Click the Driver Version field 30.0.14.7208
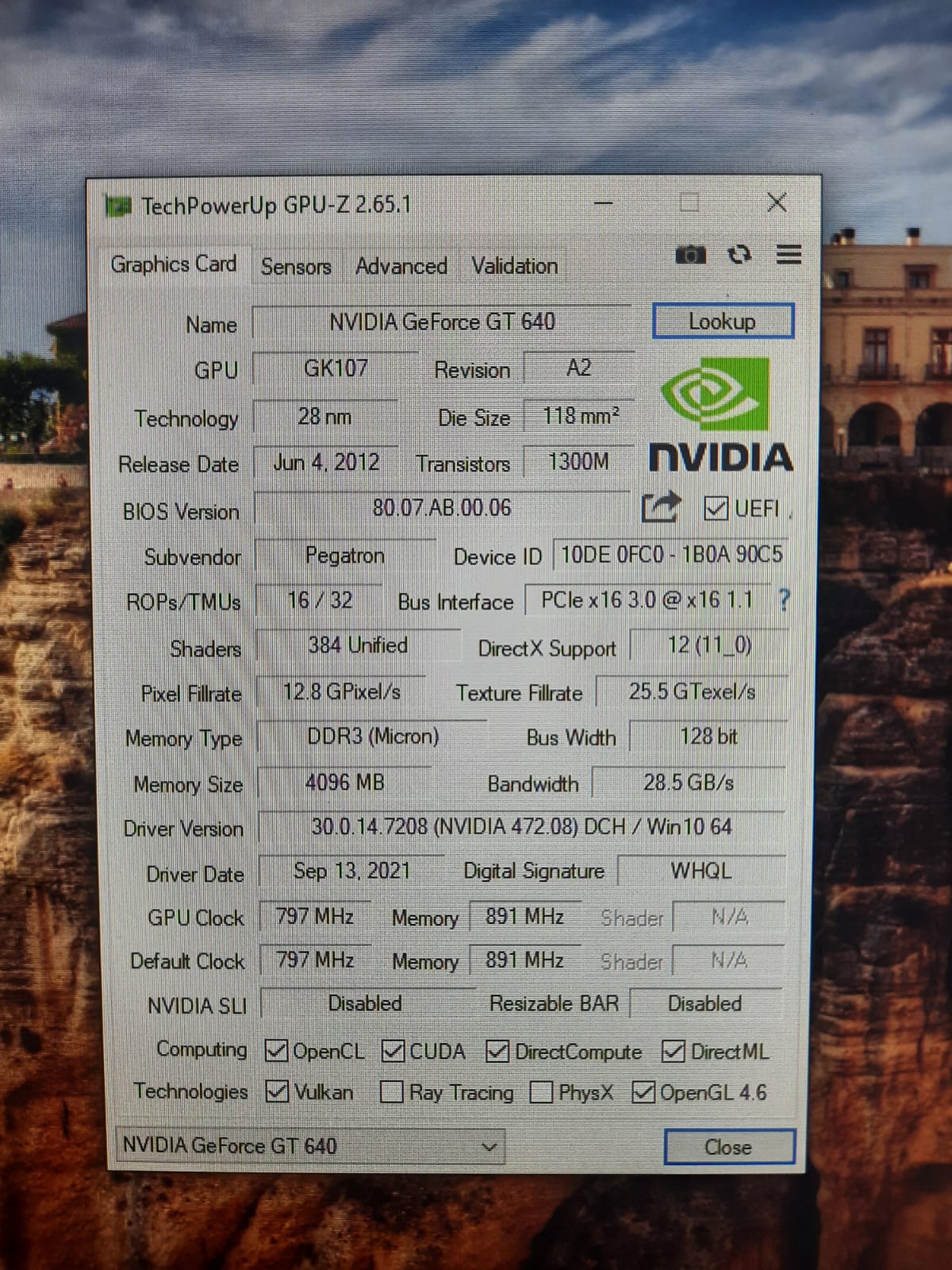Image resolution: width=952 pixels, height=1270 pixels. [x=521, y=827]
